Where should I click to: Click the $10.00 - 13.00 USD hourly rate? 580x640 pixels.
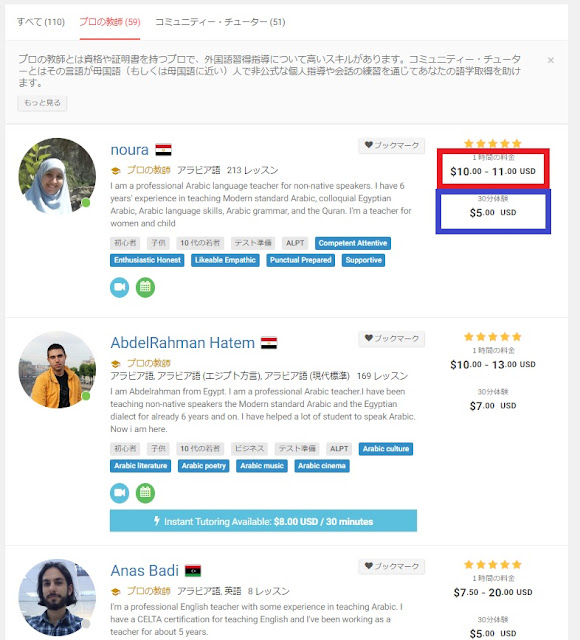pos(493,364)
